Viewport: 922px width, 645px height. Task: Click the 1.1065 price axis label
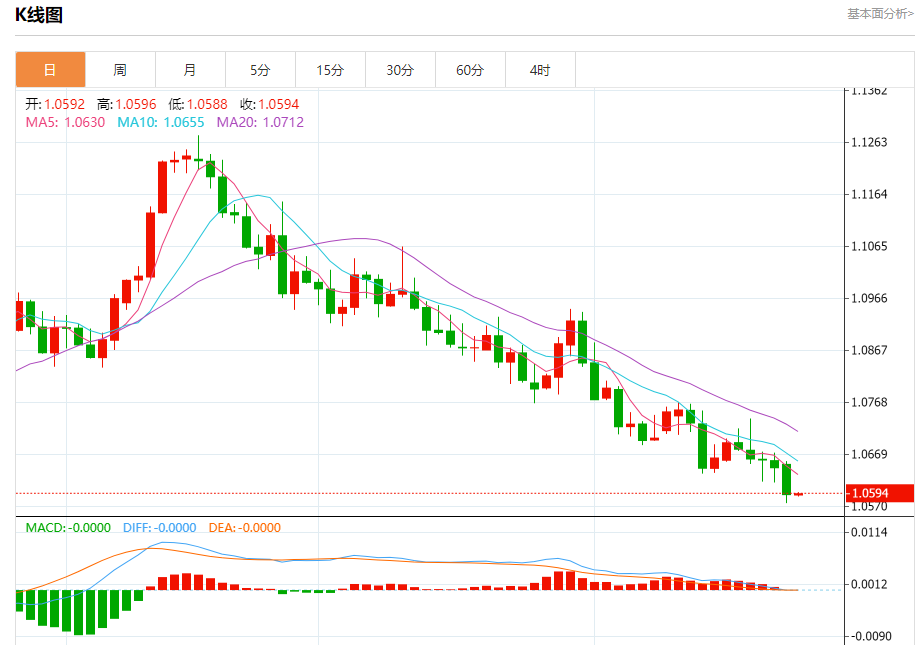coord(869,246)
